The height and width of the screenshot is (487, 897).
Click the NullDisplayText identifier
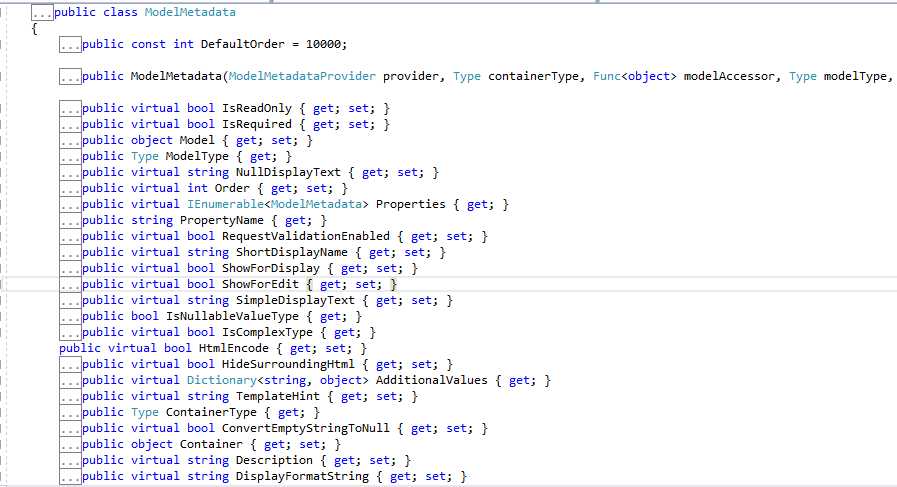coord(288,172)
